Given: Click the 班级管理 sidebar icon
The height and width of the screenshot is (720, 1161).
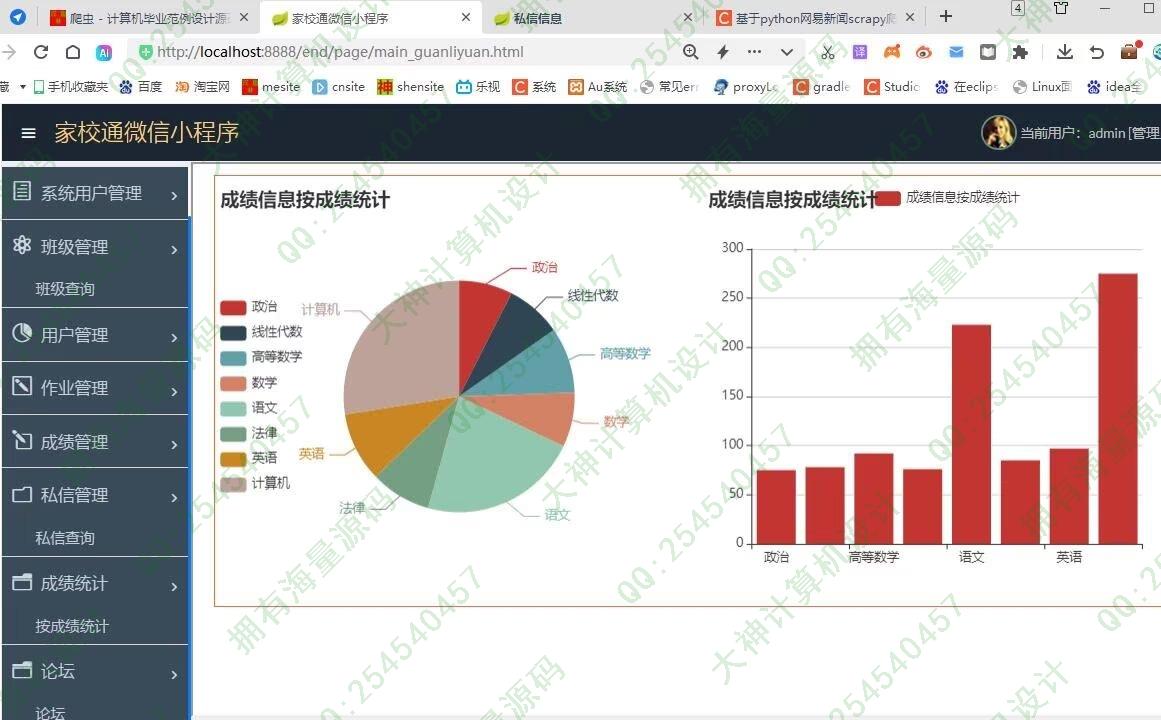Looking at the screenshot, I should pyautogui.click(x=22, y=244).
